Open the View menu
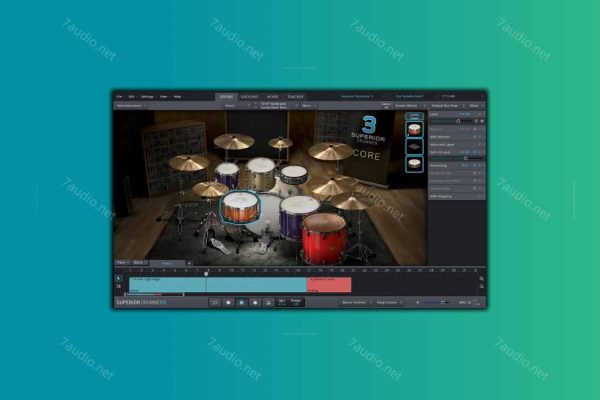 [164, 97]
